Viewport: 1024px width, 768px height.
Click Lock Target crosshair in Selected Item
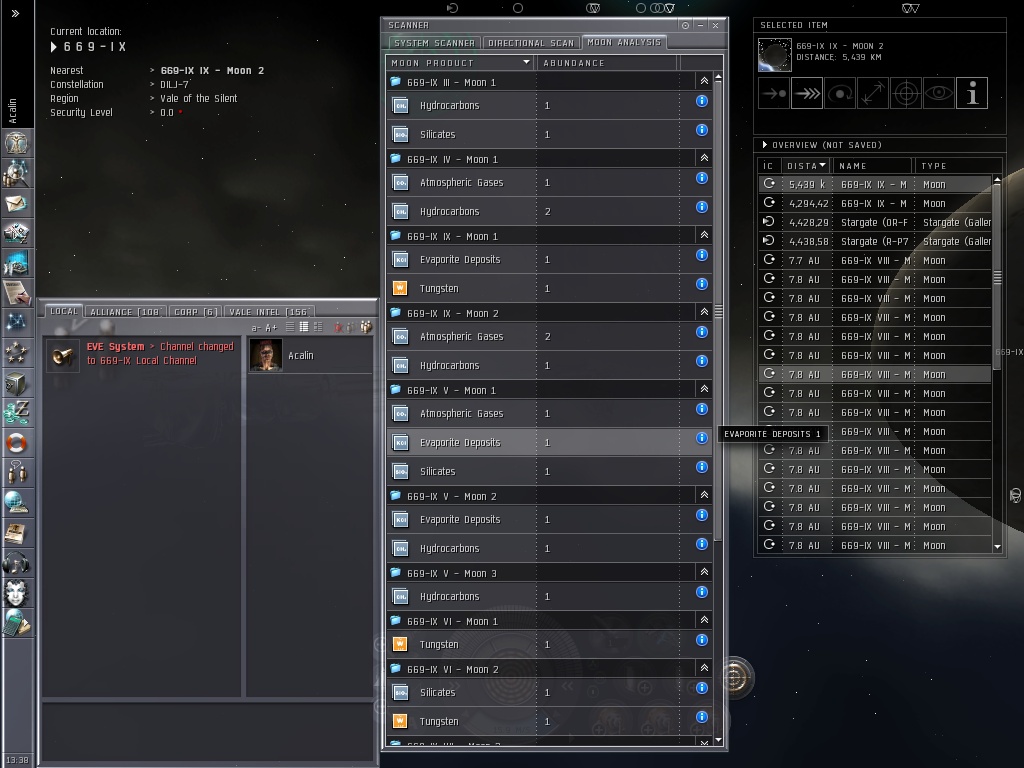coord(906,93)
